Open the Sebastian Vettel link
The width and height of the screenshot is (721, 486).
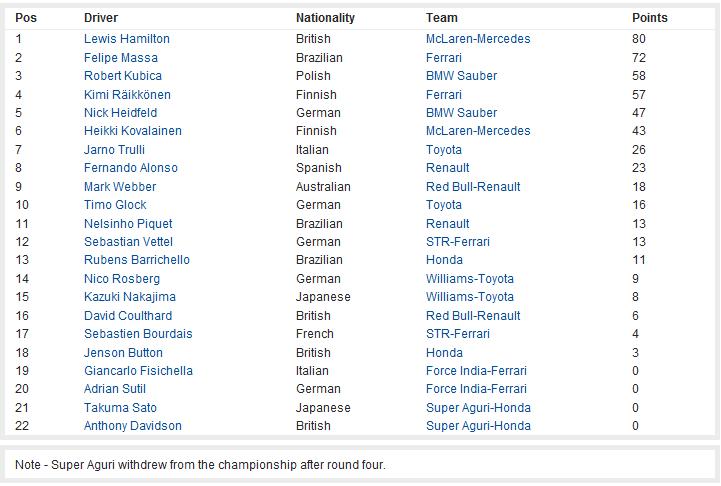coord(128,241)
